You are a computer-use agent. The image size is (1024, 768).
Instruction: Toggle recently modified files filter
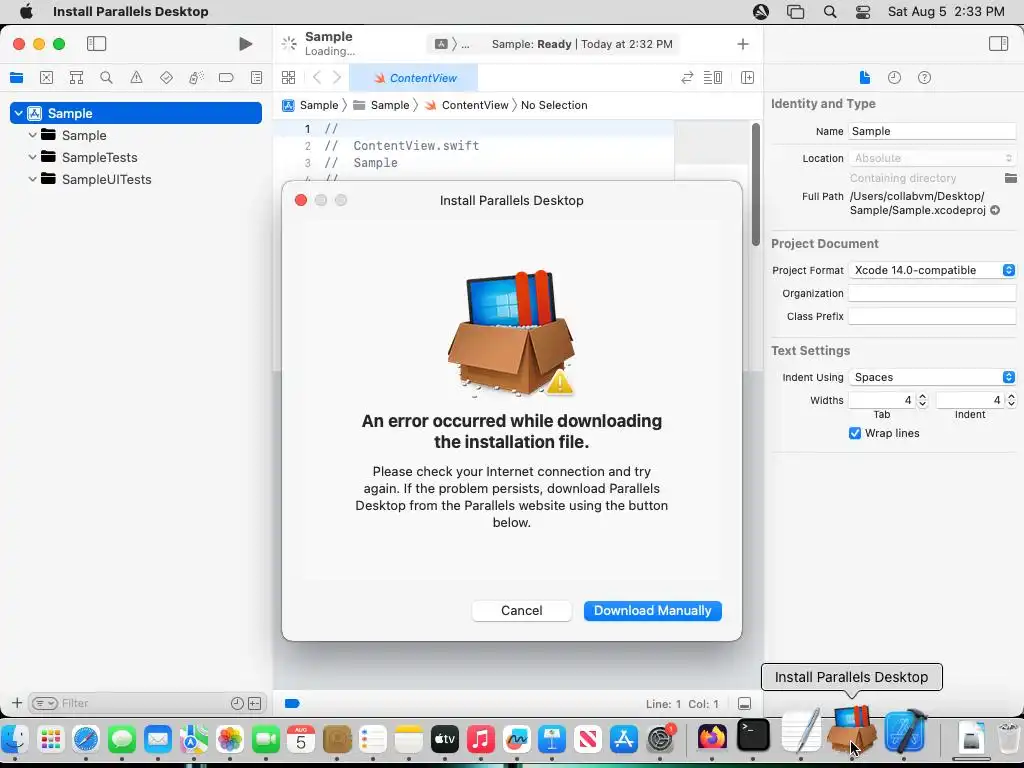[237, 703]
